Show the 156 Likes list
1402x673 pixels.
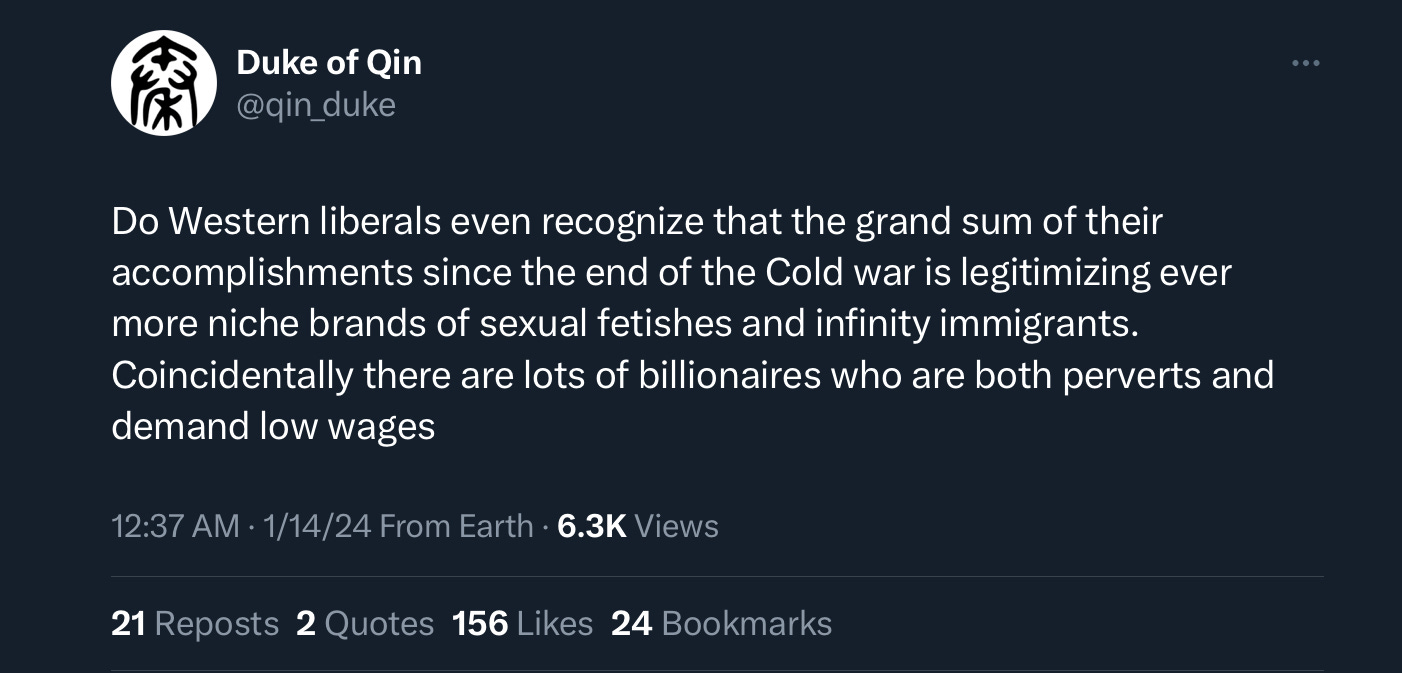point(522,623)
